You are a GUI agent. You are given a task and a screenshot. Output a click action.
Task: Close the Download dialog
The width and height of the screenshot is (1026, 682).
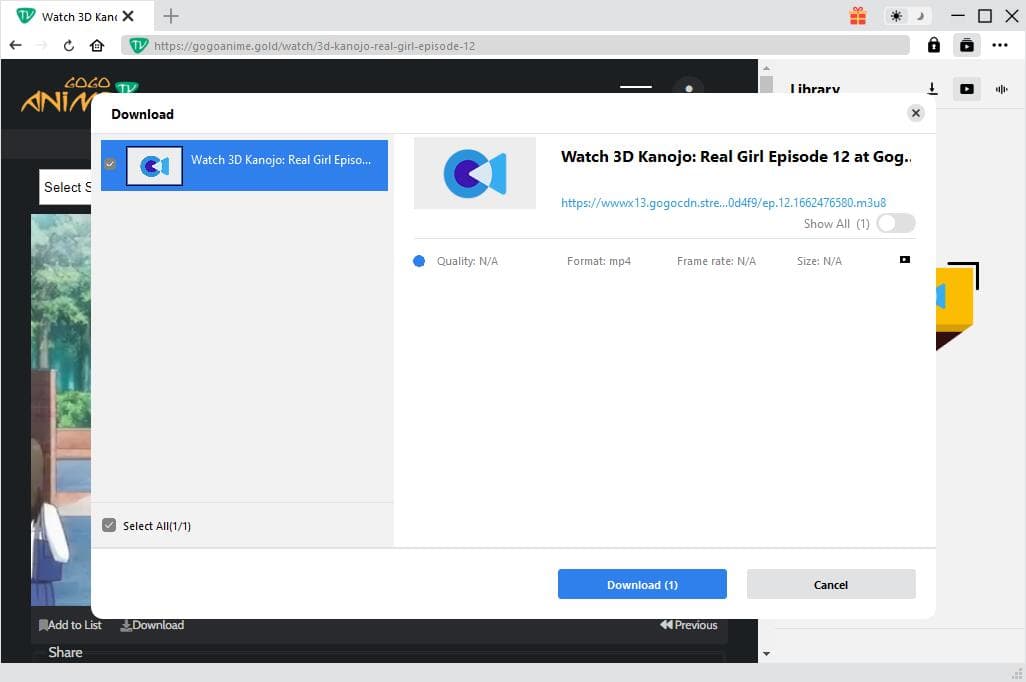915,113
